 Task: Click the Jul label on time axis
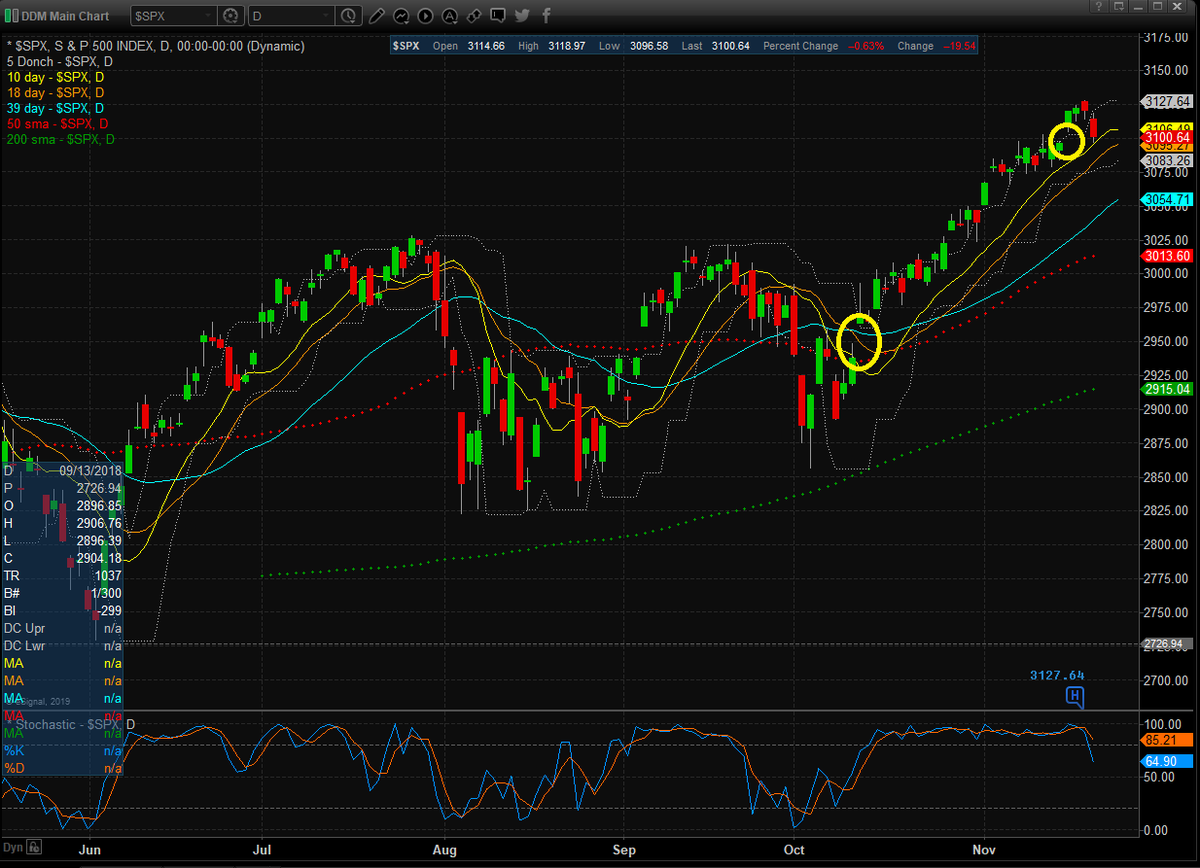262,849
